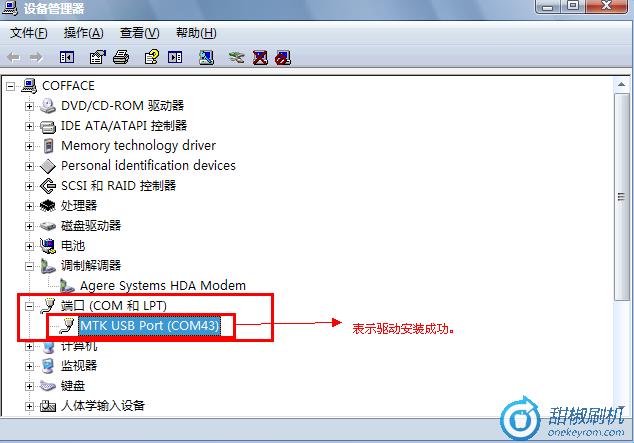634x443 pixels.
Task: Select MTK USB Port (COM43) device
Action: (150, 325)
